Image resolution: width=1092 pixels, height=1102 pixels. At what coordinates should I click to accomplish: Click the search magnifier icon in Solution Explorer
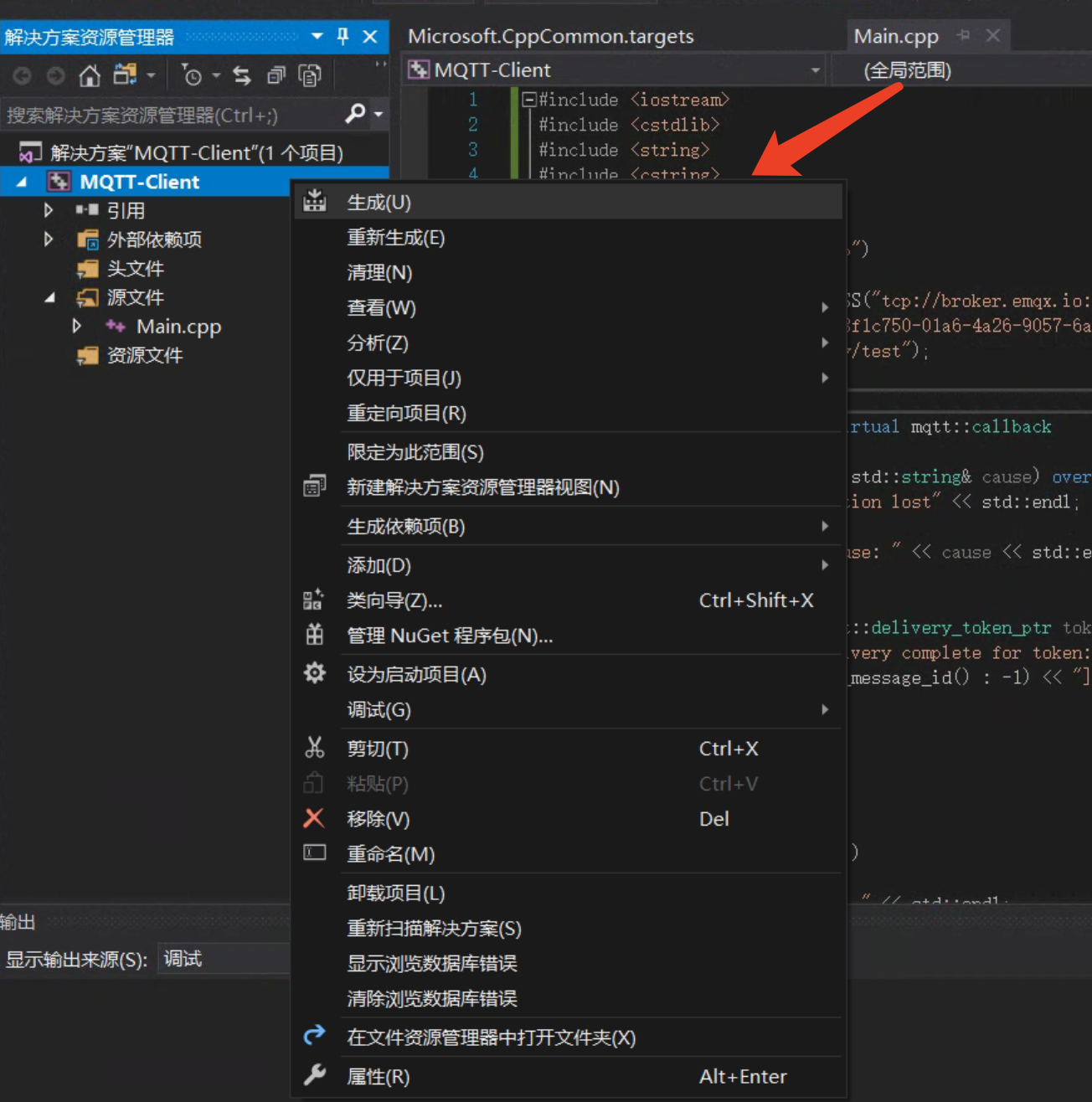[x=355, y=113]
